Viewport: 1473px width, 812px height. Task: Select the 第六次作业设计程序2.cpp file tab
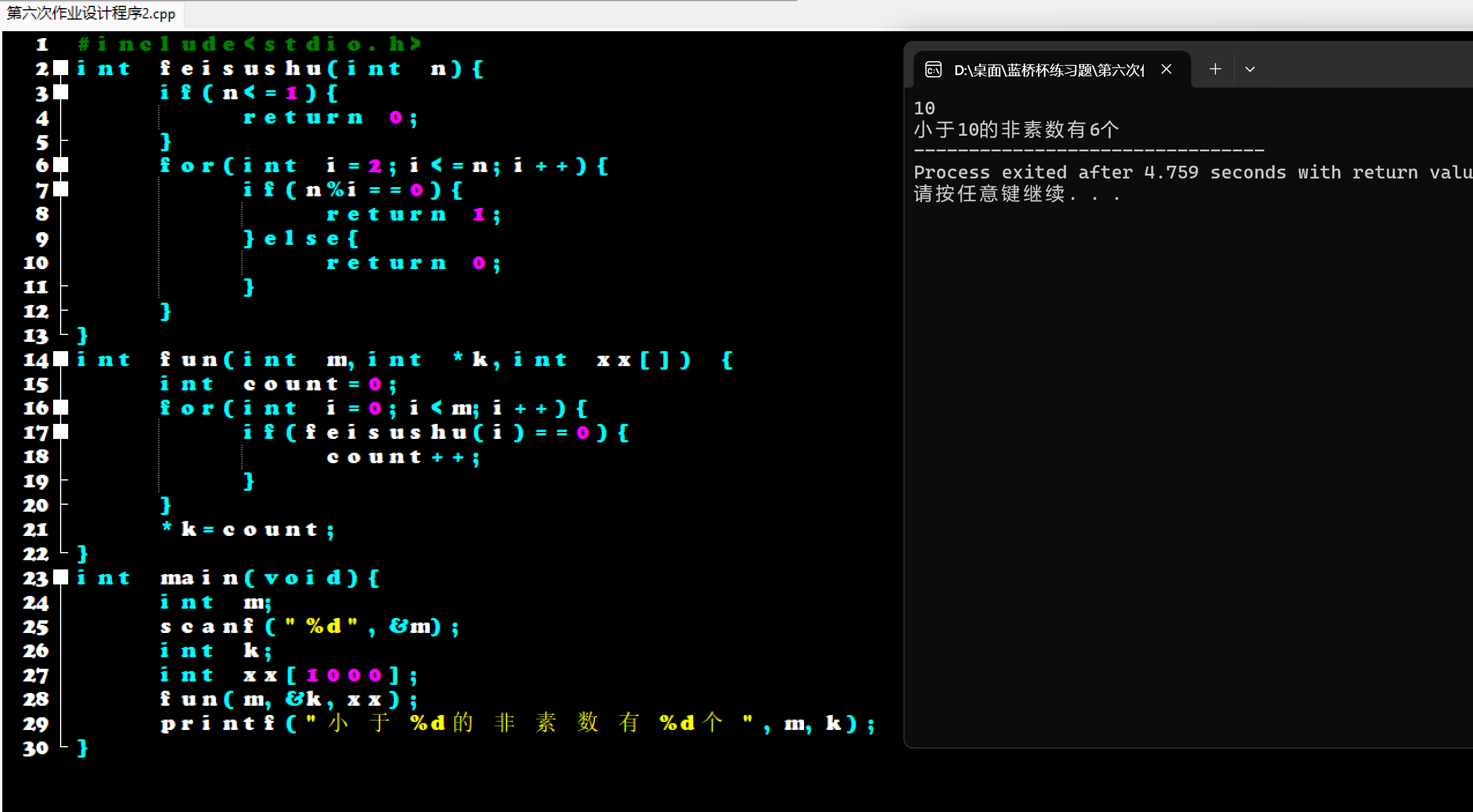pyautogui.click(x=91, y=13)
